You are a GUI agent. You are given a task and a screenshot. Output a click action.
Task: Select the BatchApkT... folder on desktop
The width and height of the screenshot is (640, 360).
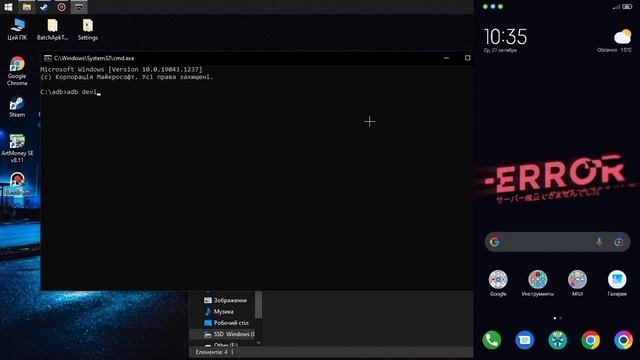pyautogui.click(x=52, y=29)
